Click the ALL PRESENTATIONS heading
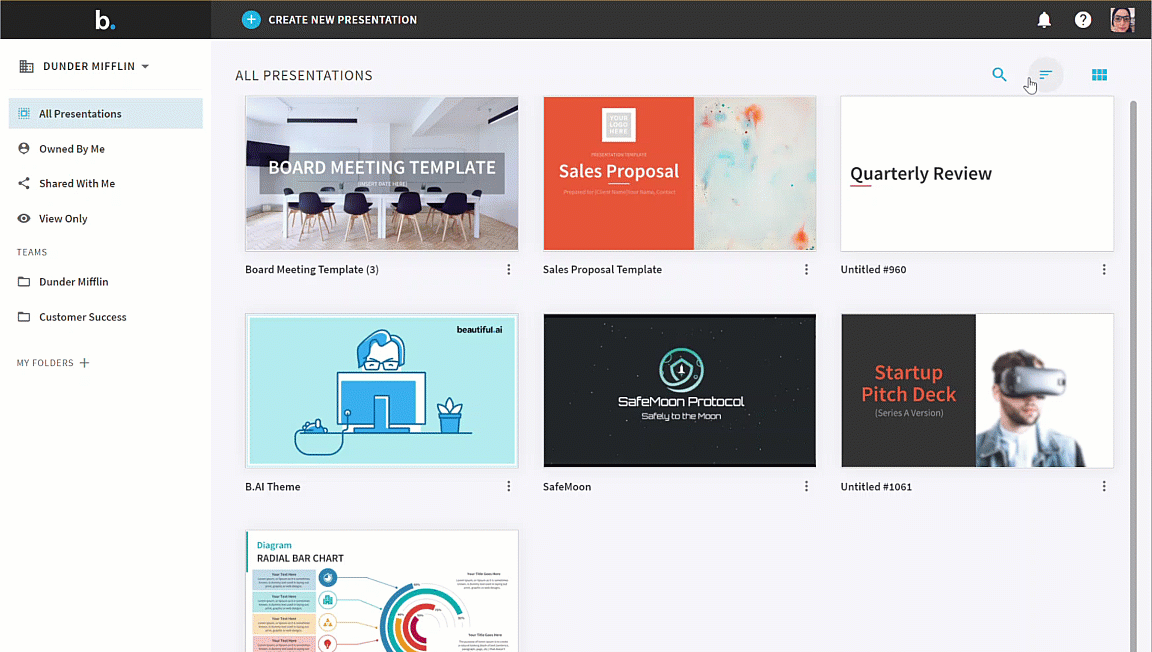Screen dimensions: 1152x652 pos(303,76)
